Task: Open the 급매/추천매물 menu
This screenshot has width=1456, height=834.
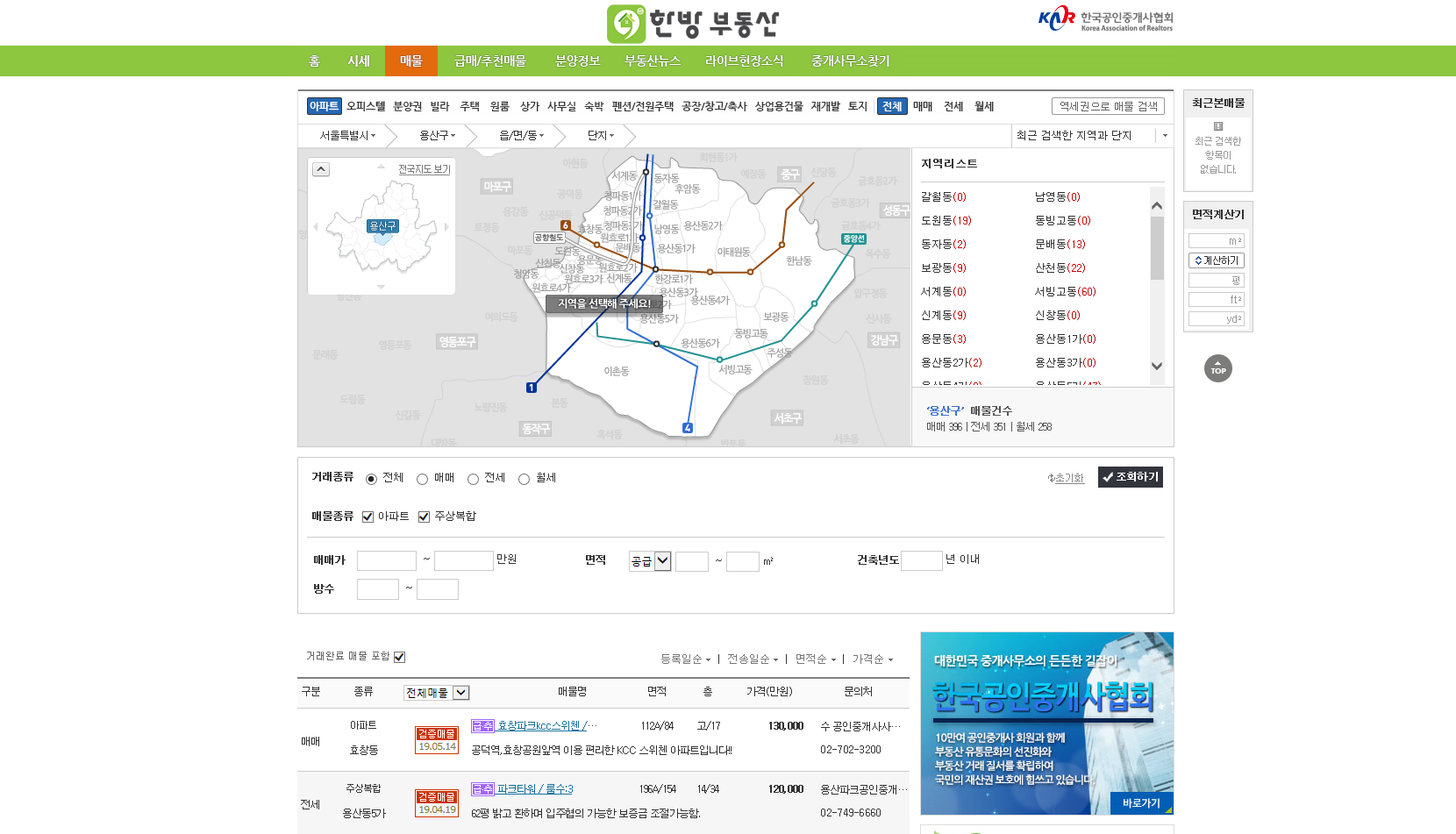Action: [x=490, y=61]
